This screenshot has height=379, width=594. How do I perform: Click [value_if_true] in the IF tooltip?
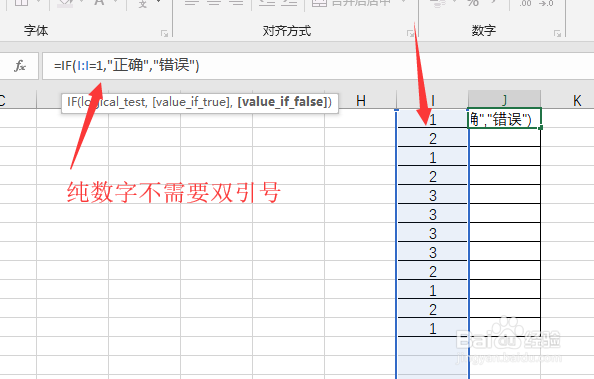click(x=191, y=102)
